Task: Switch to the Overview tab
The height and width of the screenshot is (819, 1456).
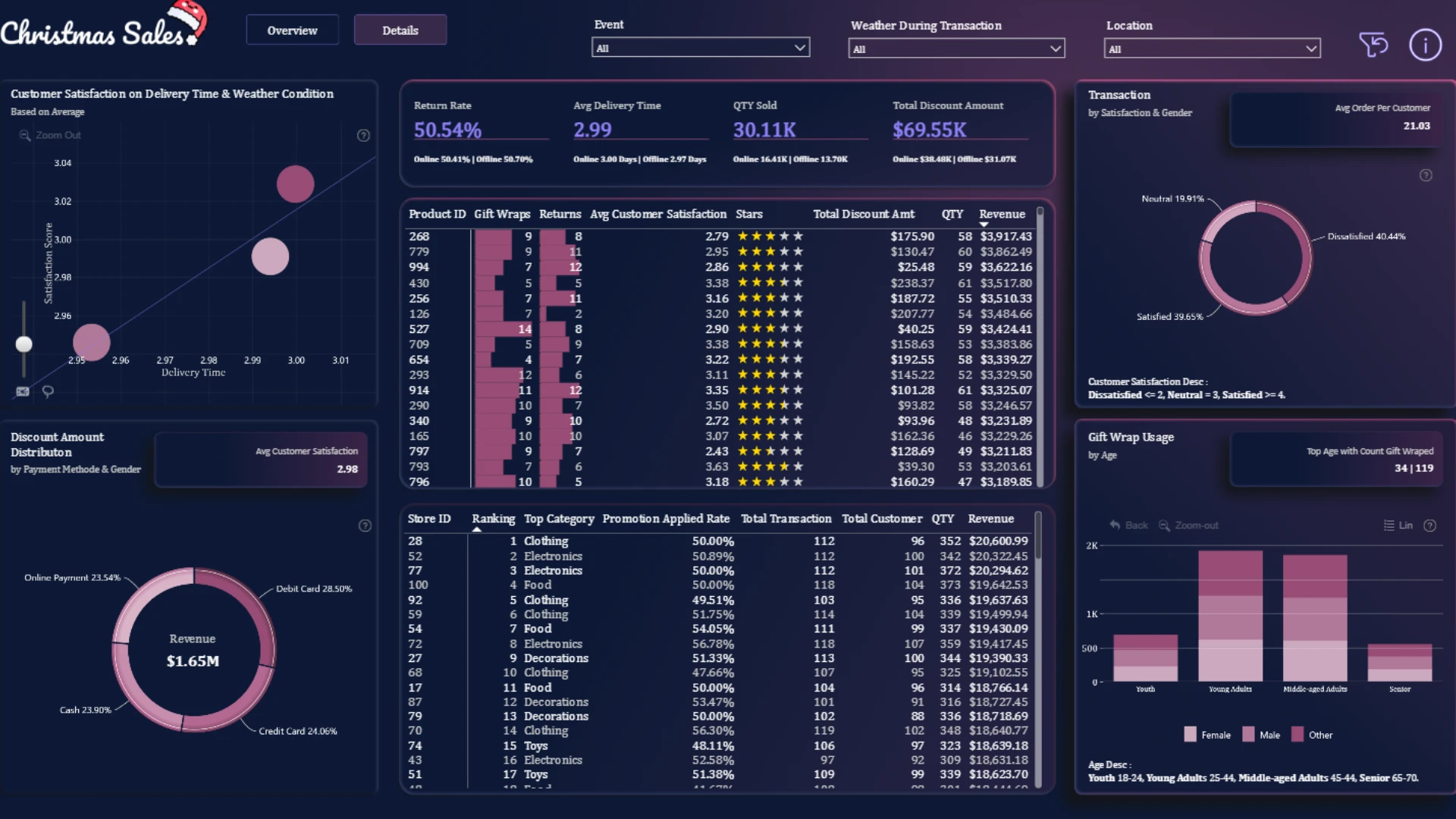Action: 292,30
